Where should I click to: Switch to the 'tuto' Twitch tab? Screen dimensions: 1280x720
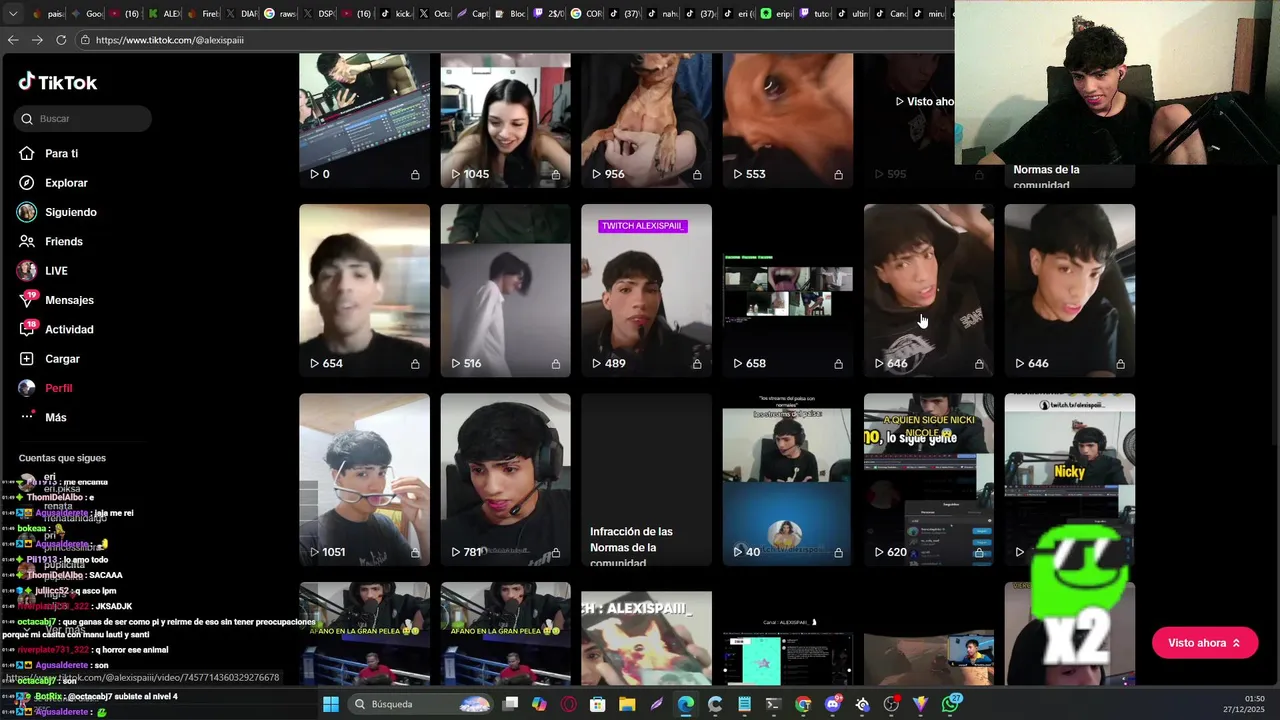pyautogui.click(x=816, y=14)
